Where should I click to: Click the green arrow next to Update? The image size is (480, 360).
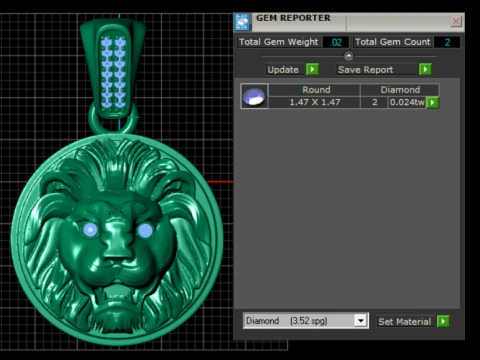(x=312, y=69)
